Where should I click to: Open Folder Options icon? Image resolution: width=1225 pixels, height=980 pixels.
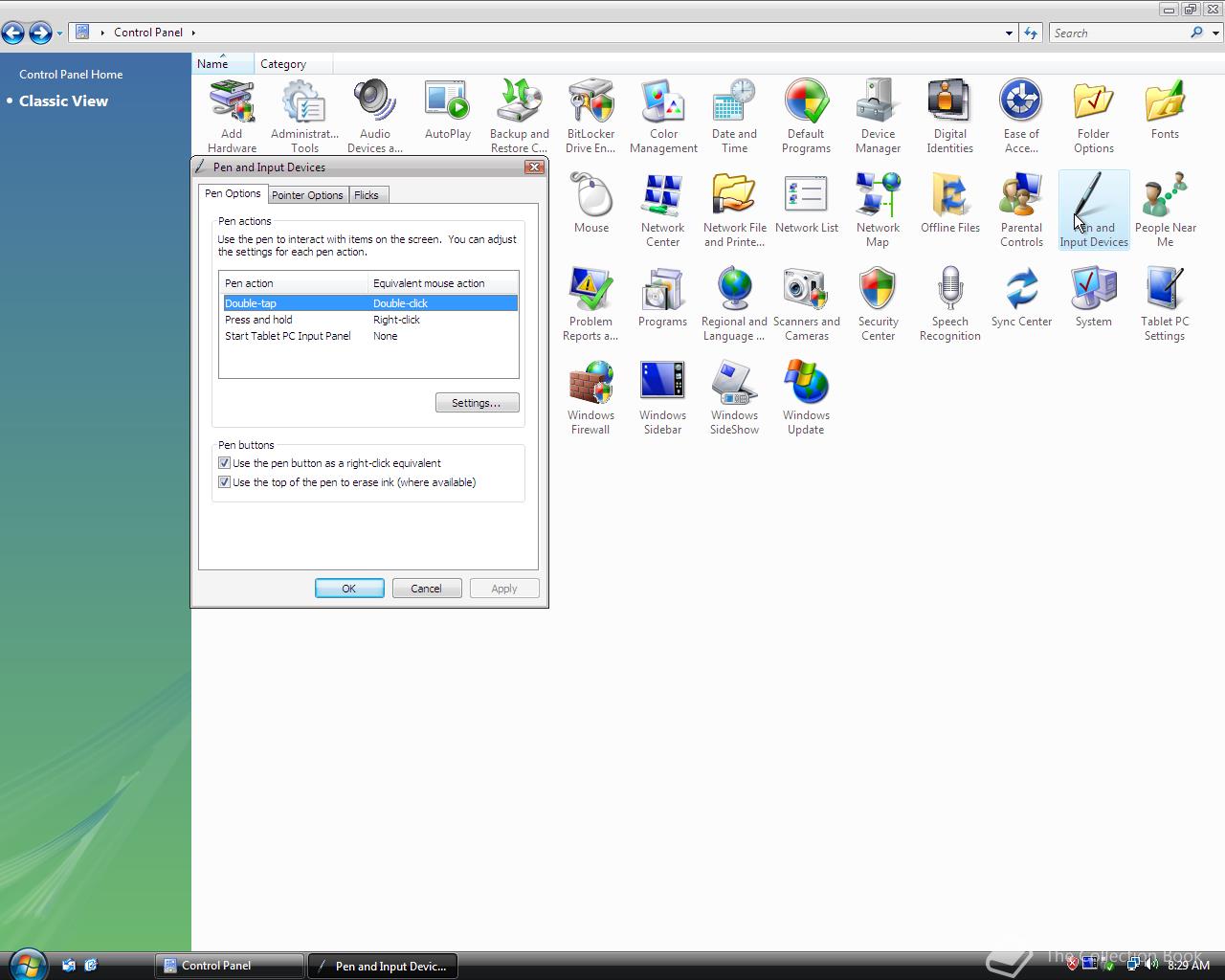[x=1093, y=117]
